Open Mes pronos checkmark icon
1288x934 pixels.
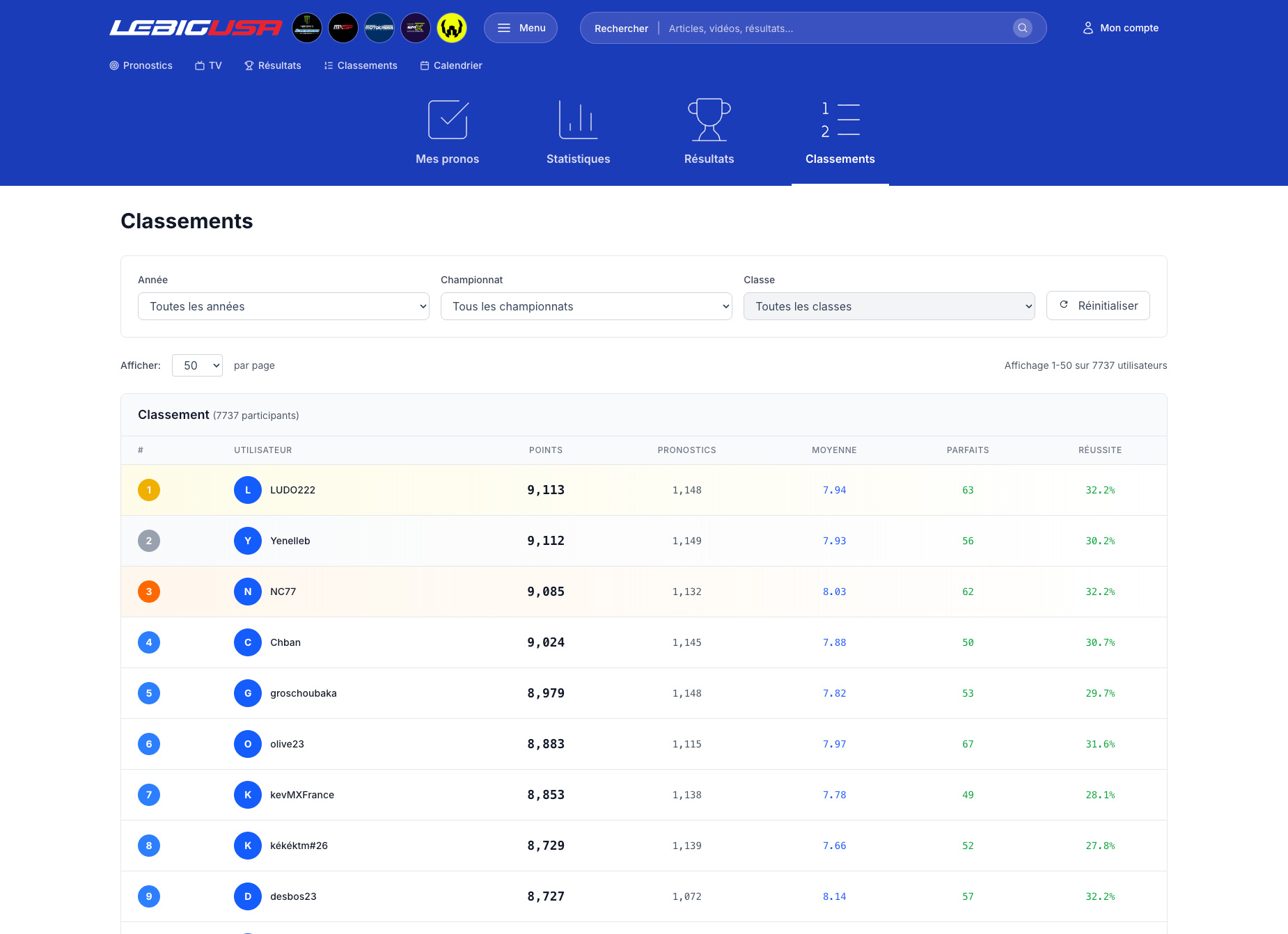coord(447,120)
